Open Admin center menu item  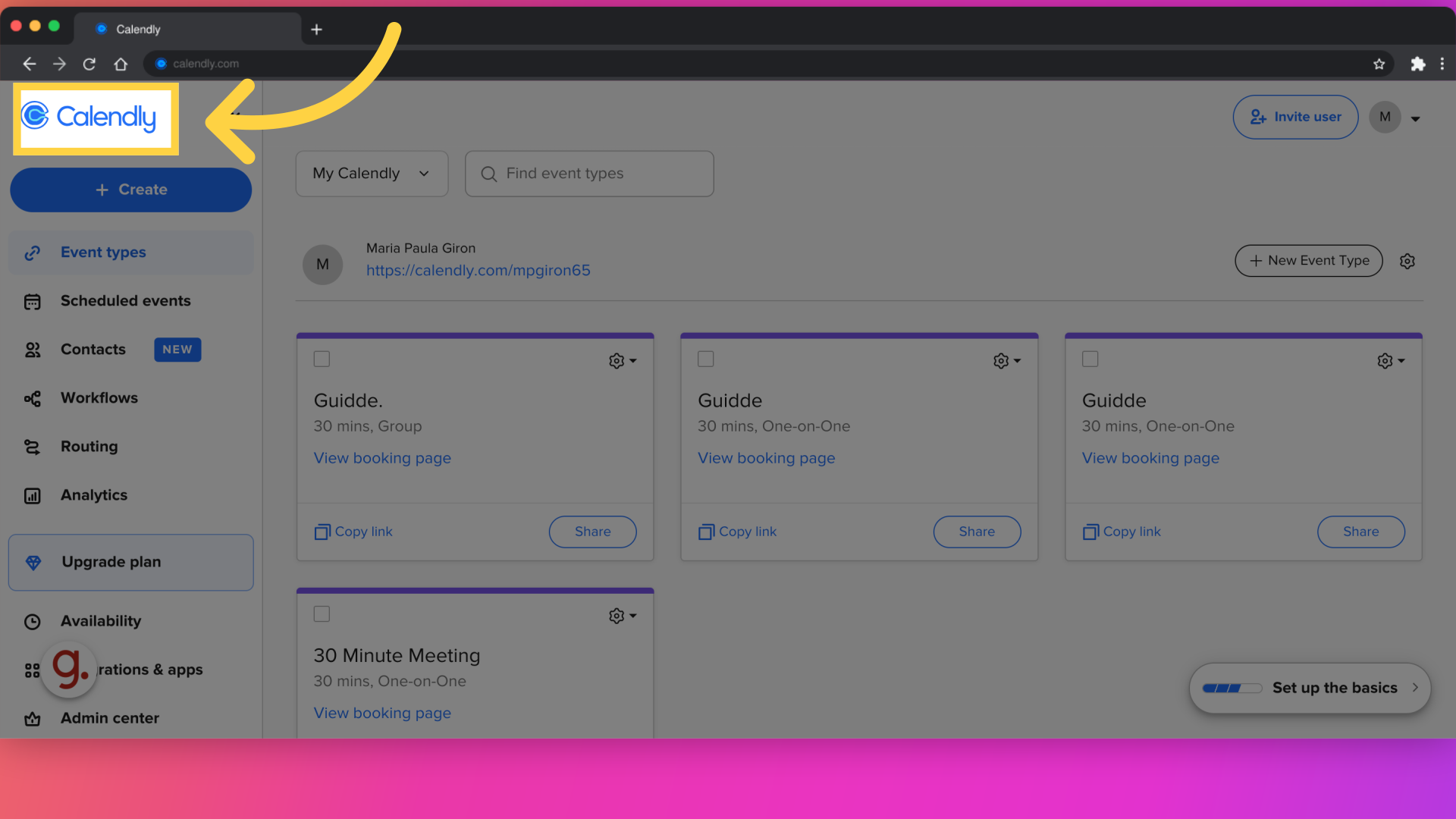pos(109,718)
